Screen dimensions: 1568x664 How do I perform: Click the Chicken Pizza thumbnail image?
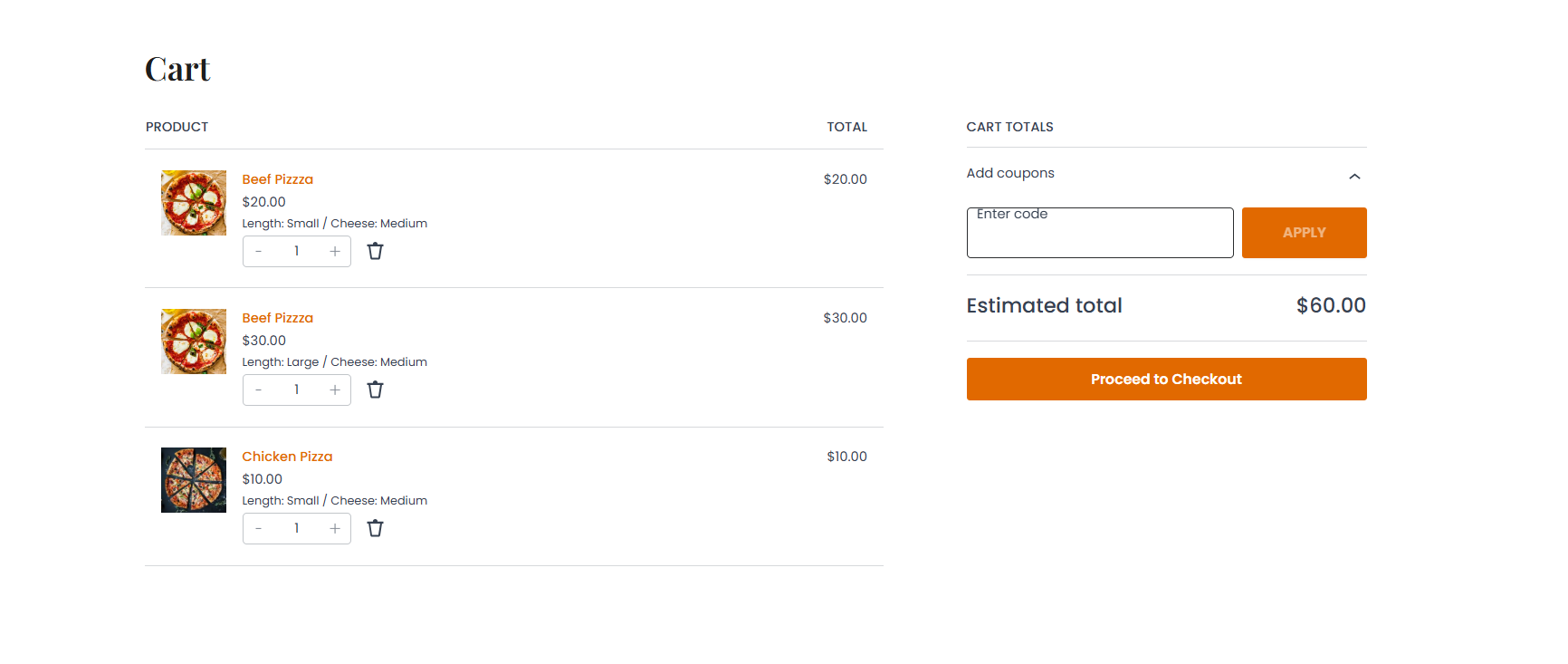coord(194,480)
